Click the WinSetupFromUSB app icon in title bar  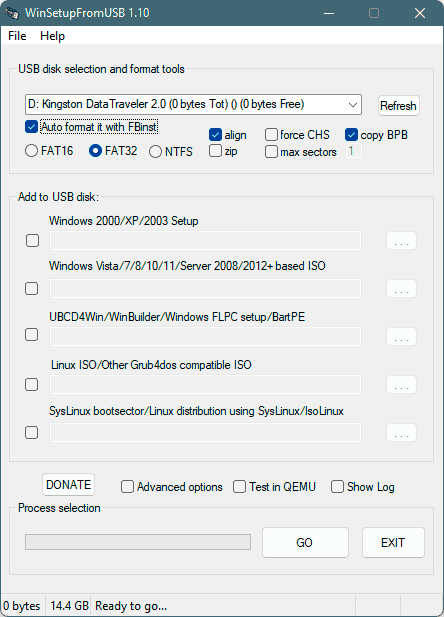12,13
